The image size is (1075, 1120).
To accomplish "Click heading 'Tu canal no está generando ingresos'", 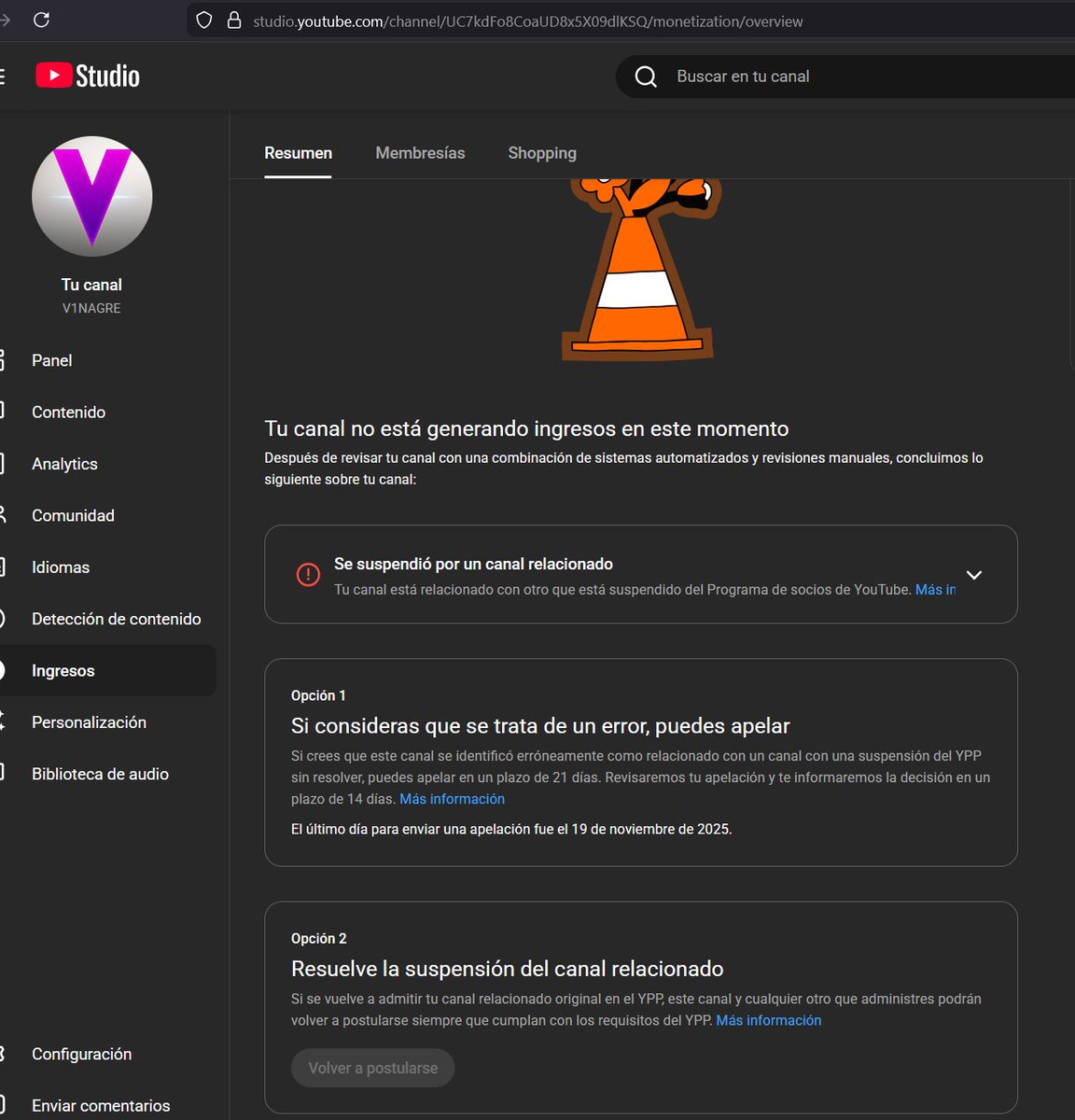I will click(x=526, y=428).
